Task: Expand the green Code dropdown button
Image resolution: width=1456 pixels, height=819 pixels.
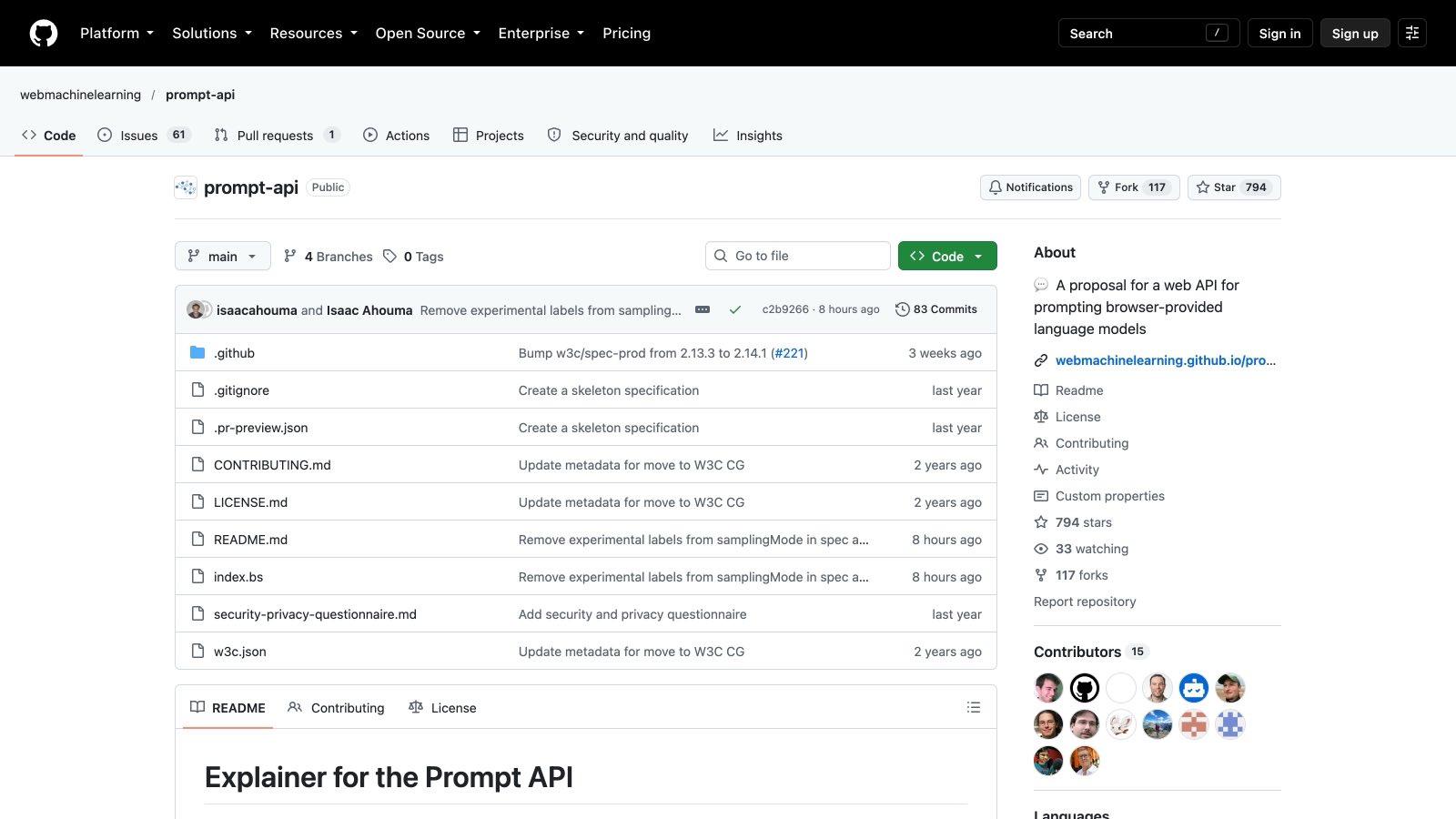Action: (947, 256)
